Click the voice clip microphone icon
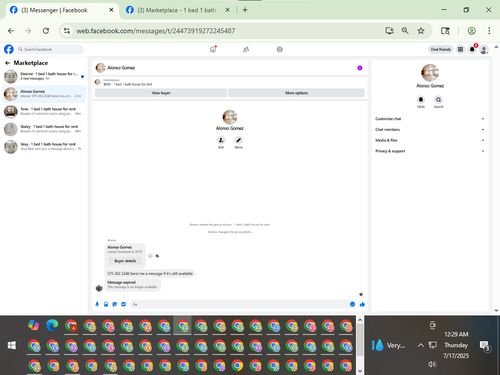 [97, 304]
